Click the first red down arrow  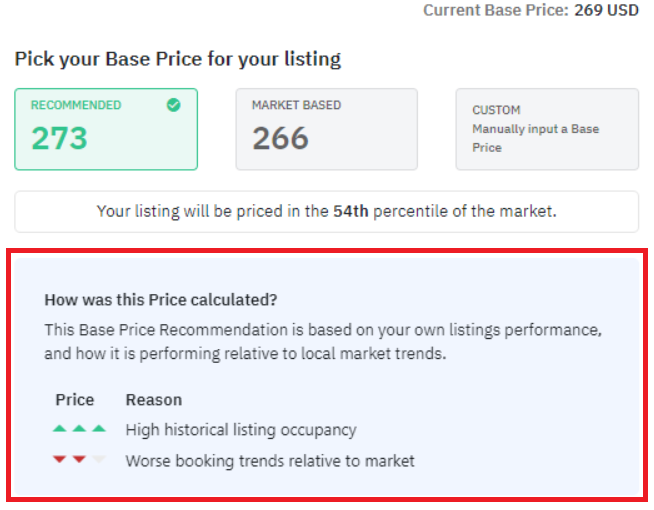pyautogui.click(x=60, y=459)
